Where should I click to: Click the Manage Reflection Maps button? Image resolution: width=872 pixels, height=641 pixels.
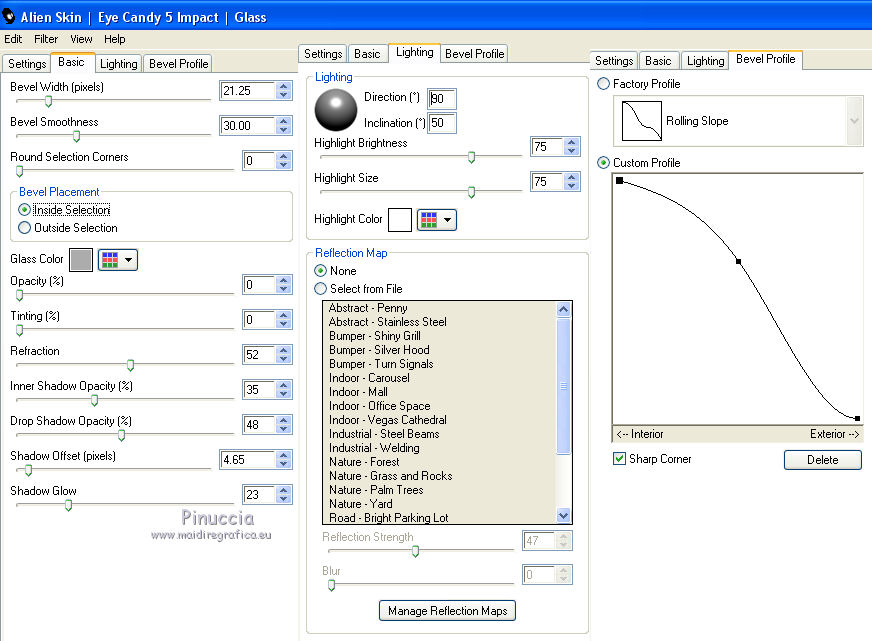447,610
